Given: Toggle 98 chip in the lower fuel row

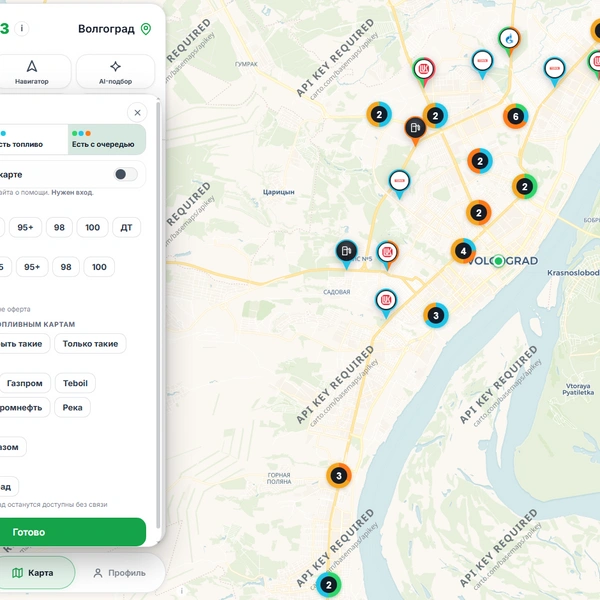Looking at the screenshot, I should click(x=66, y=267).
